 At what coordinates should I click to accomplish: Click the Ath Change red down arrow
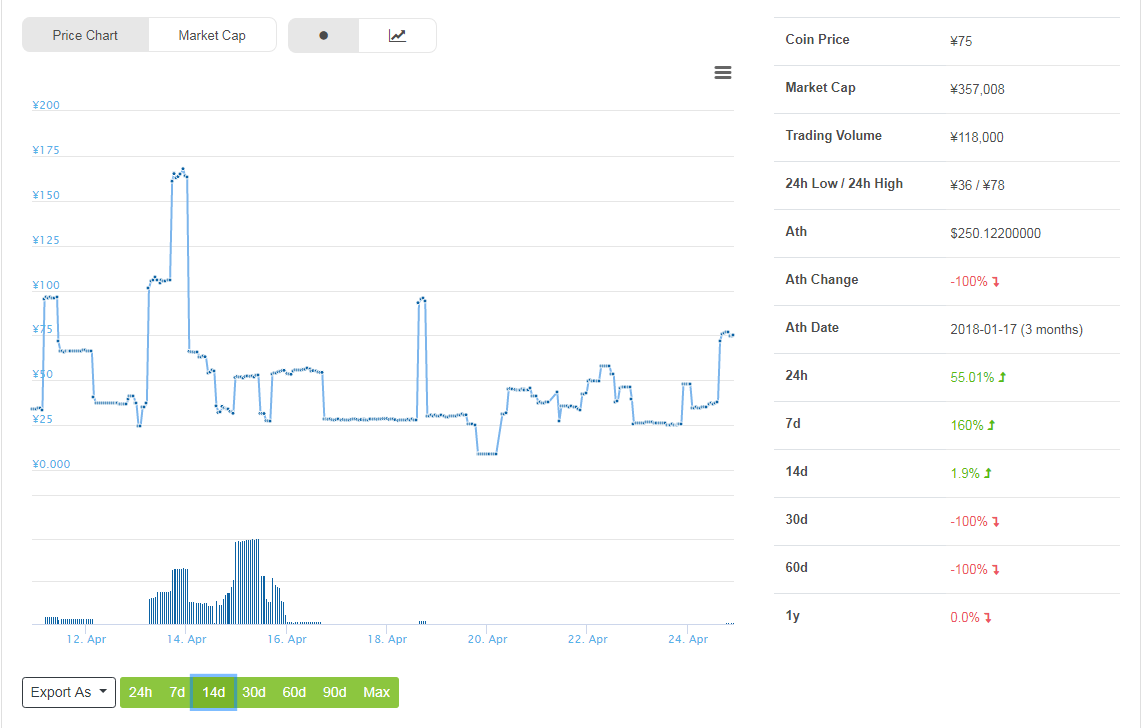click(996, 282)
